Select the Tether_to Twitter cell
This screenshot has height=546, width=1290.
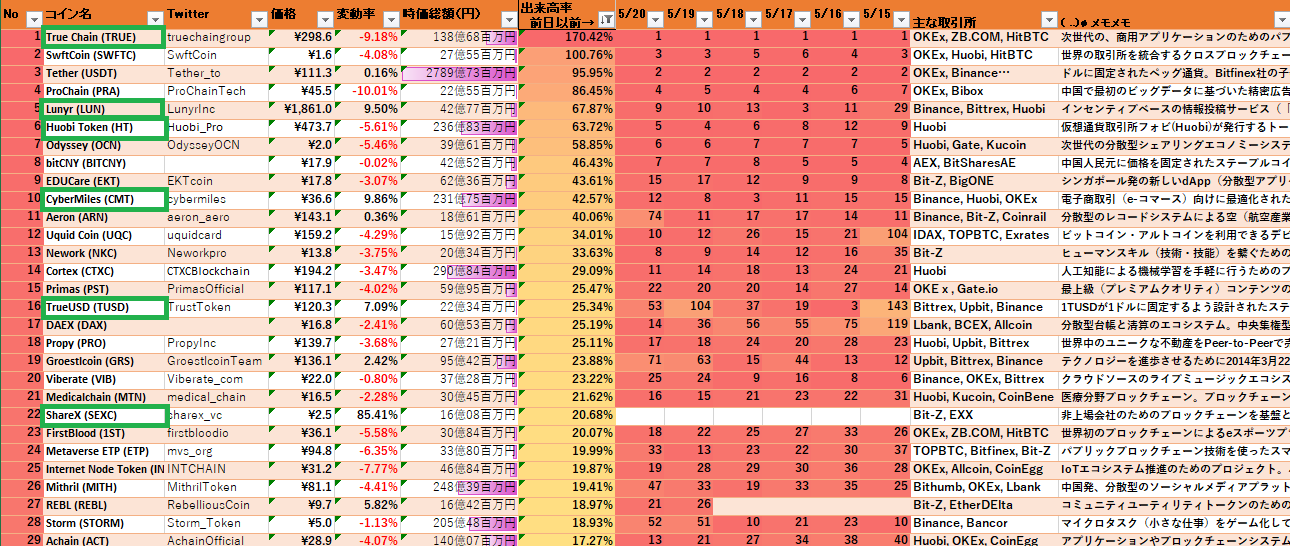[x=216, y=73]
